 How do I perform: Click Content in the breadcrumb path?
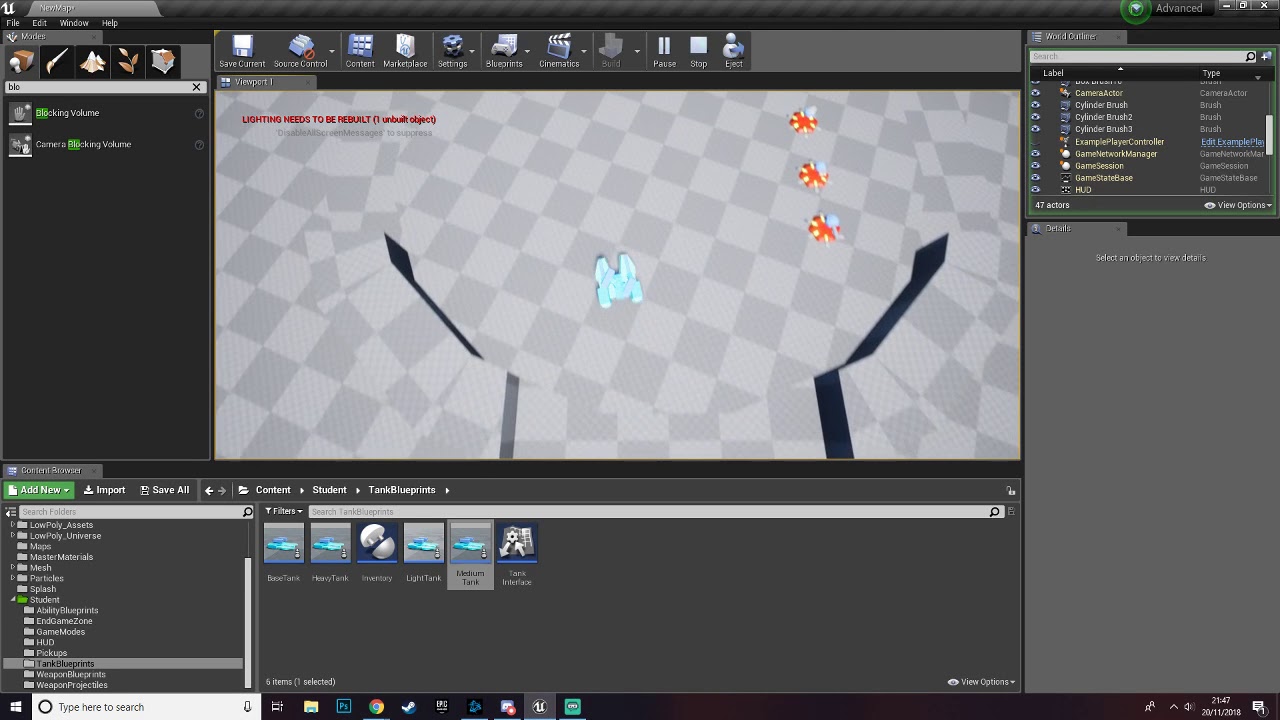click(x=273, y=490)
